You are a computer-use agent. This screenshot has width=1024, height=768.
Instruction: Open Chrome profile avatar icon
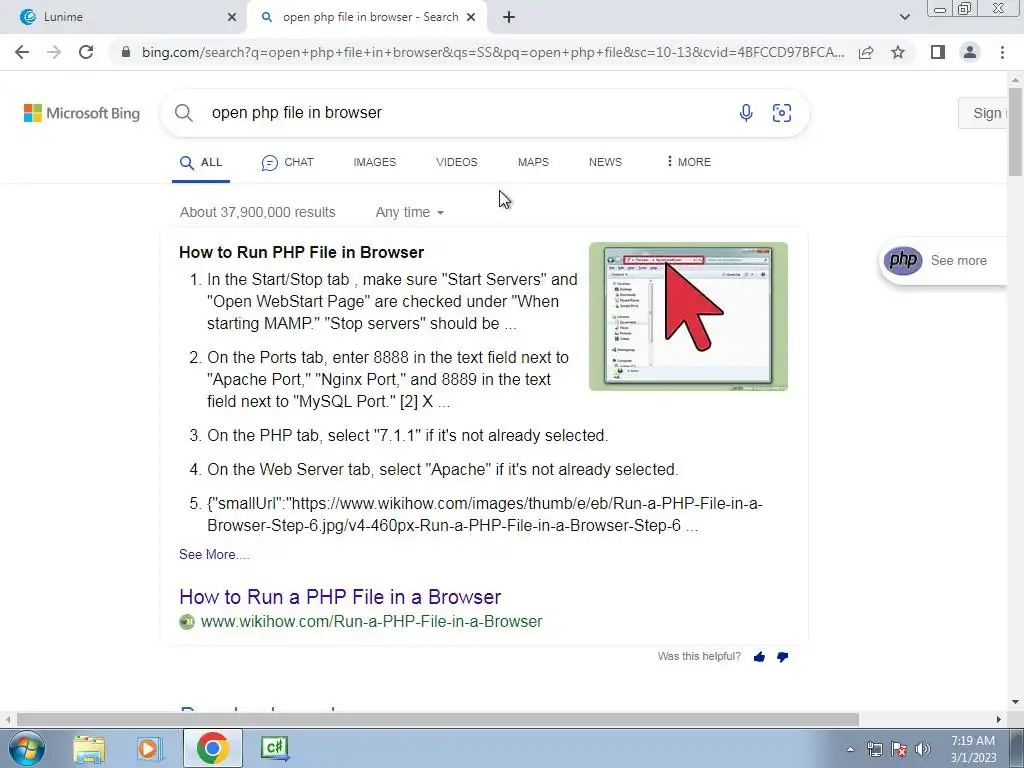tap(970, 52)
